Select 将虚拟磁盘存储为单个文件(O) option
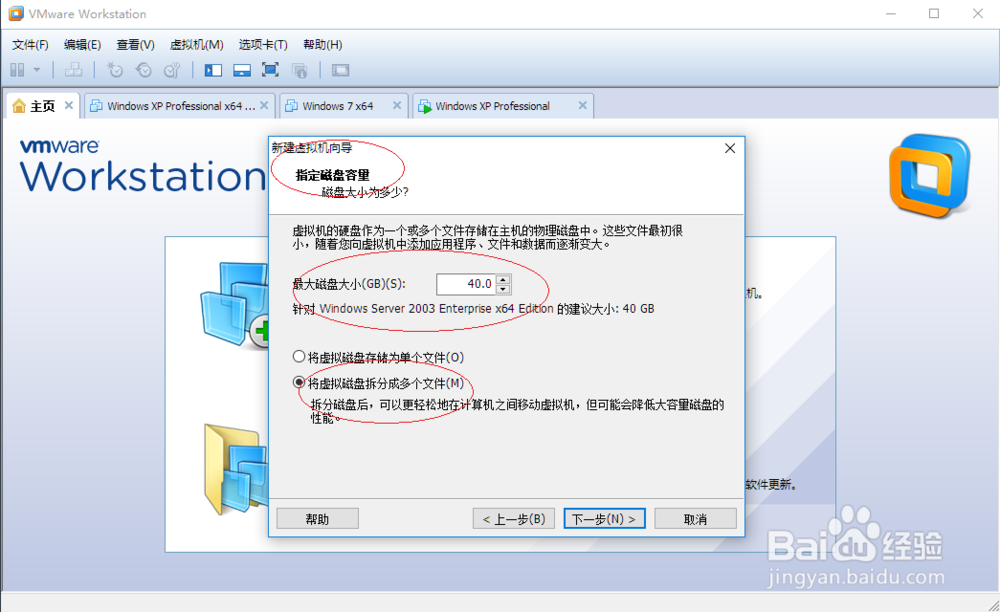This screenshot has width=1000, height=612. (x=378, y=357)
